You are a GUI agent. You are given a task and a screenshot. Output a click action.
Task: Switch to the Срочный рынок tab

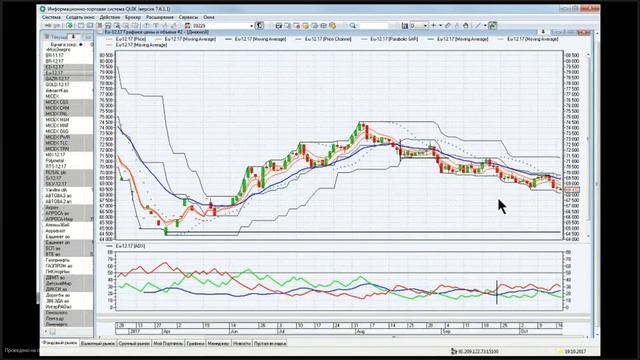coord(134,344)
